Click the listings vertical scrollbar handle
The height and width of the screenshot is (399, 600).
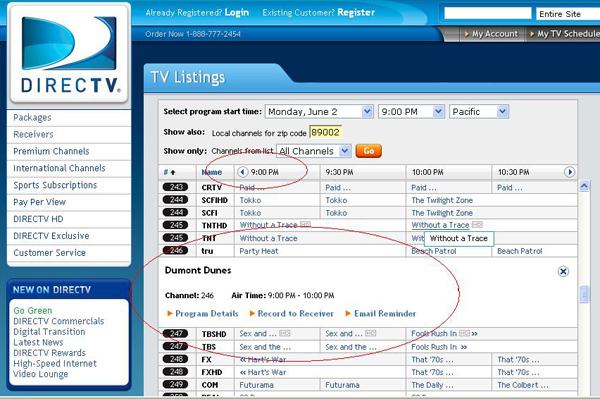pyautogui.click(x=584, y=294)
